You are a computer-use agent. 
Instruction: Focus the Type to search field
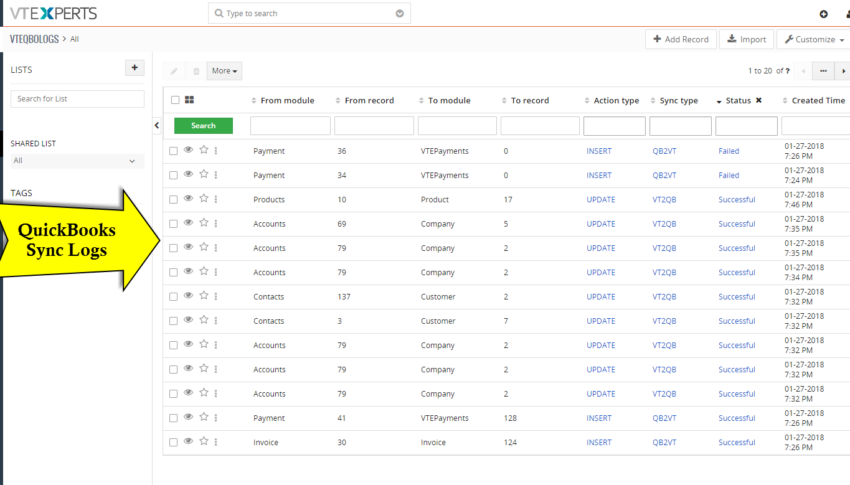[x=309, y=14]
